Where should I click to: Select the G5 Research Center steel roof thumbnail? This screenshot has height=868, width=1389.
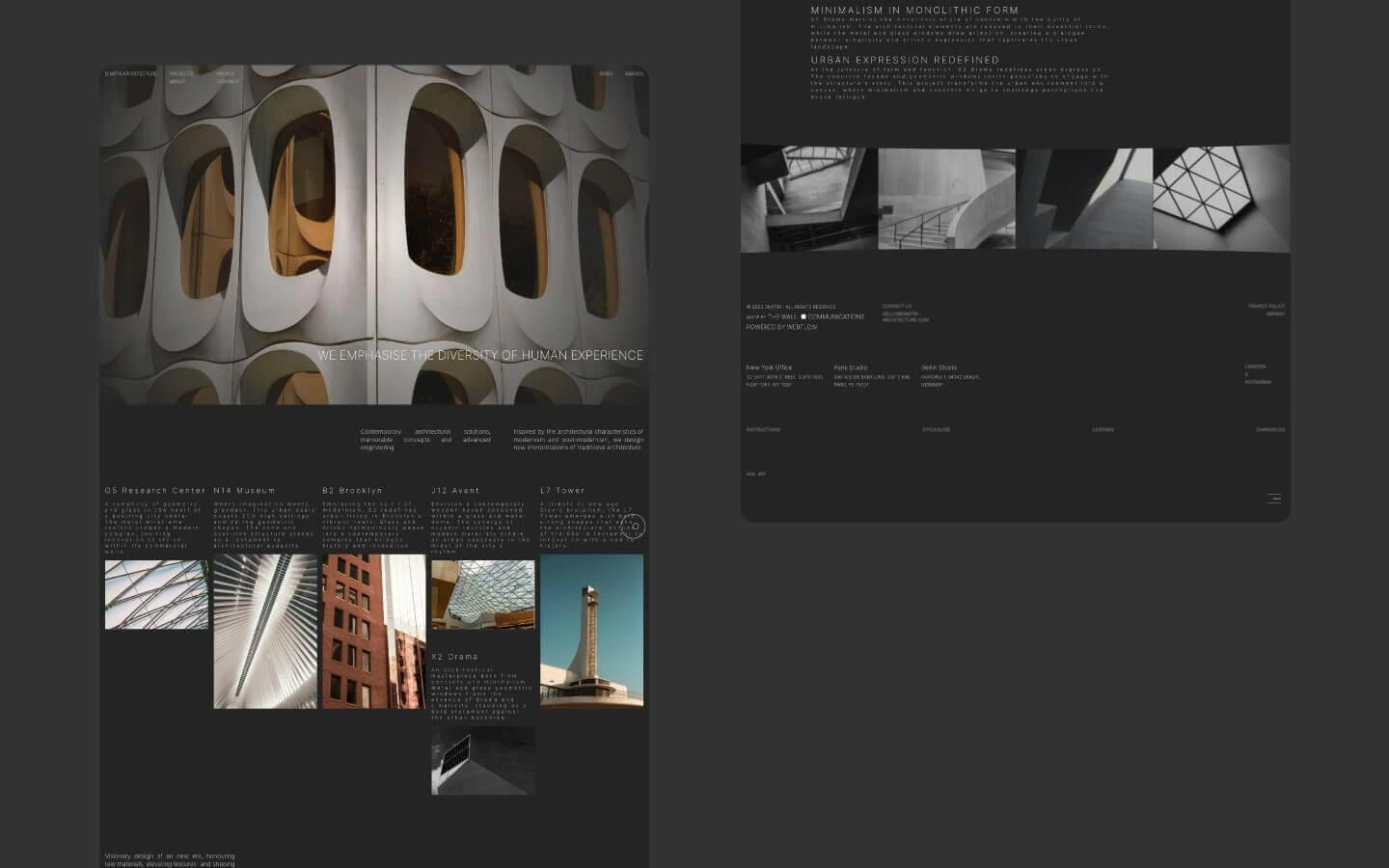[x=156, y=595]
